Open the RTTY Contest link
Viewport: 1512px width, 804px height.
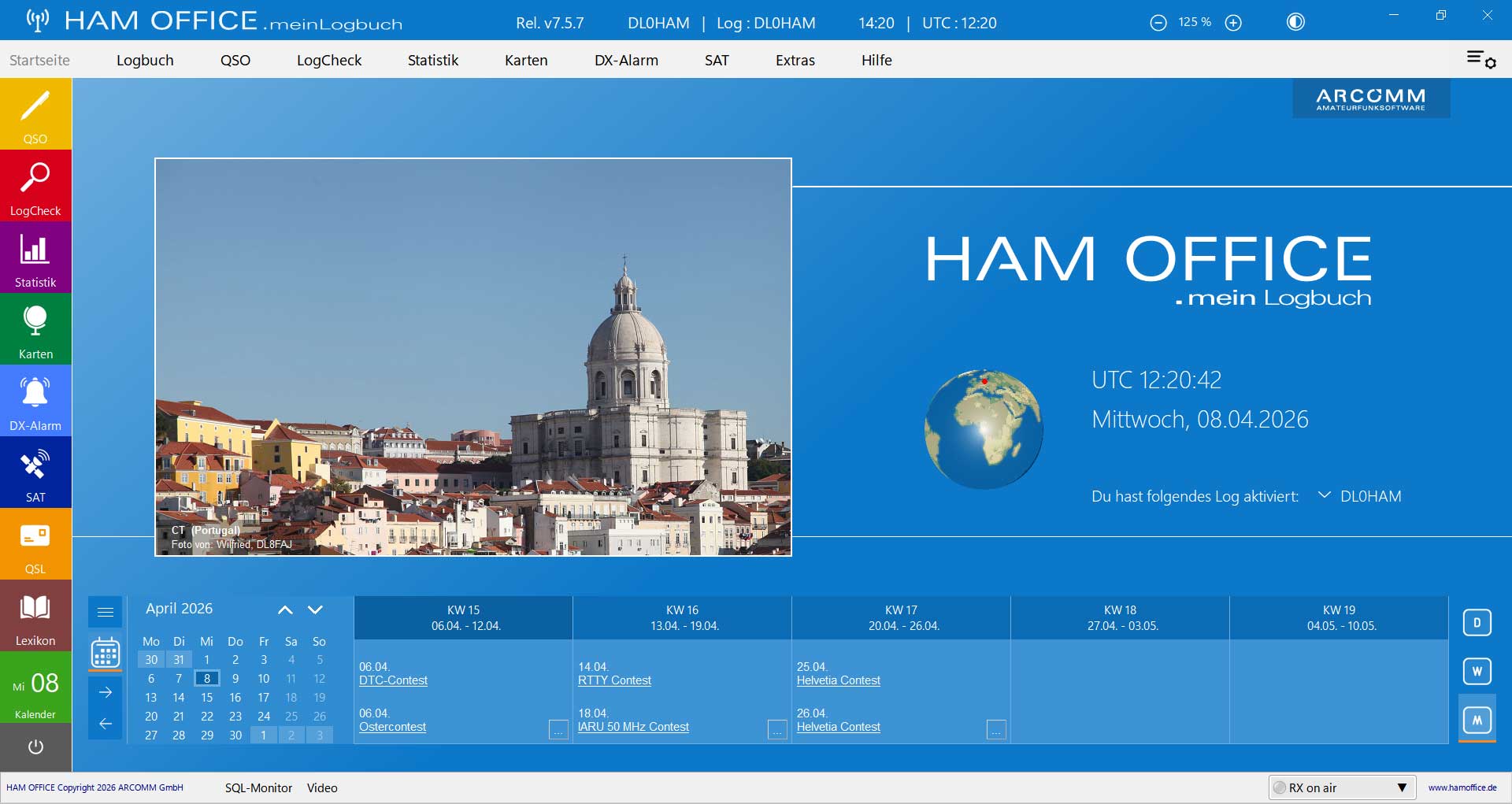click(x=614, y=680)
